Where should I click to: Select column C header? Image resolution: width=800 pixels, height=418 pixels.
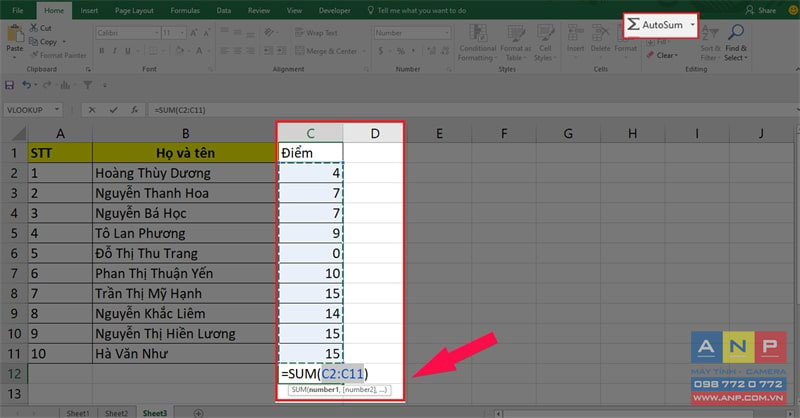[310, 134]
